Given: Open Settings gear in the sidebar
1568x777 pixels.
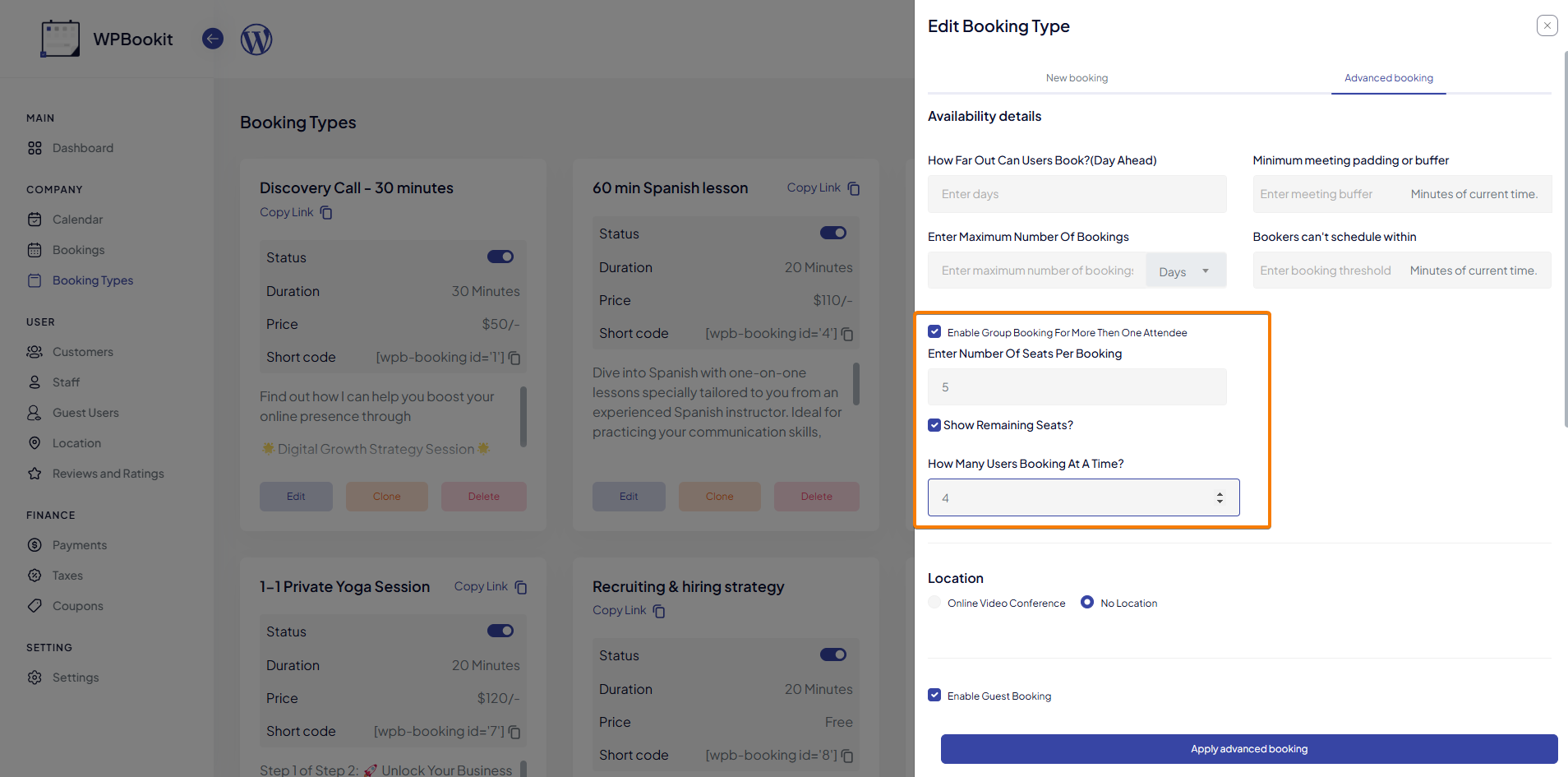Looking at the screenshot, I should [35, 678].
